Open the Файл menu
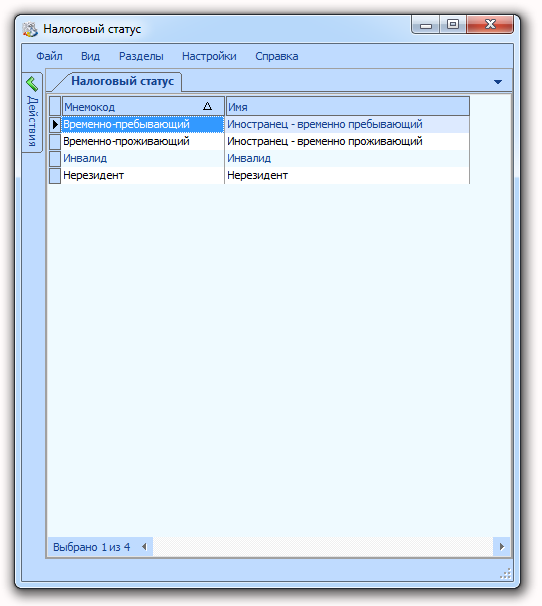The height and width of the screenshot is (606, 542). point(49,56)
